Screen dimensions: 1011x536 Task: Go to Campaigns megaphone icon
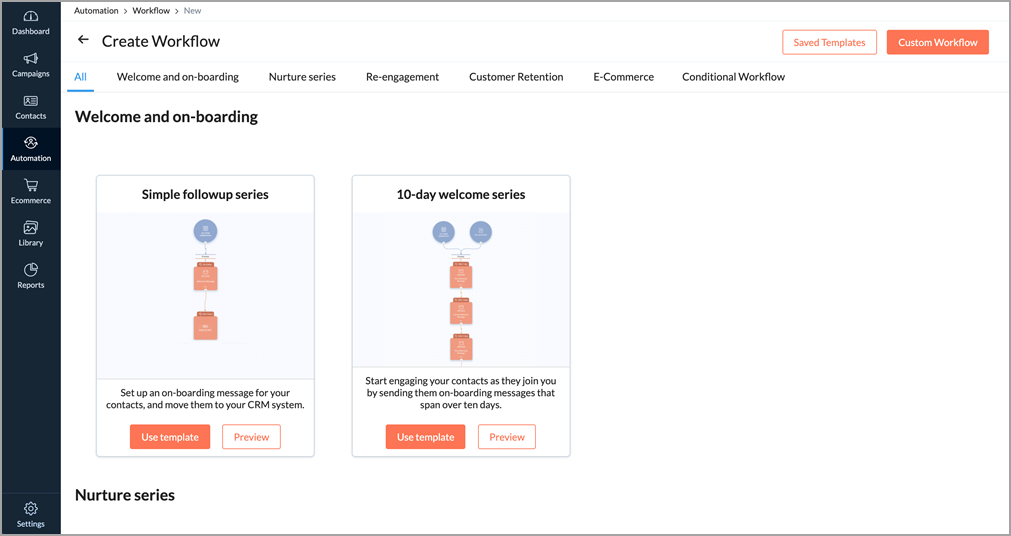pyautogui.click(x=30, y=59)
